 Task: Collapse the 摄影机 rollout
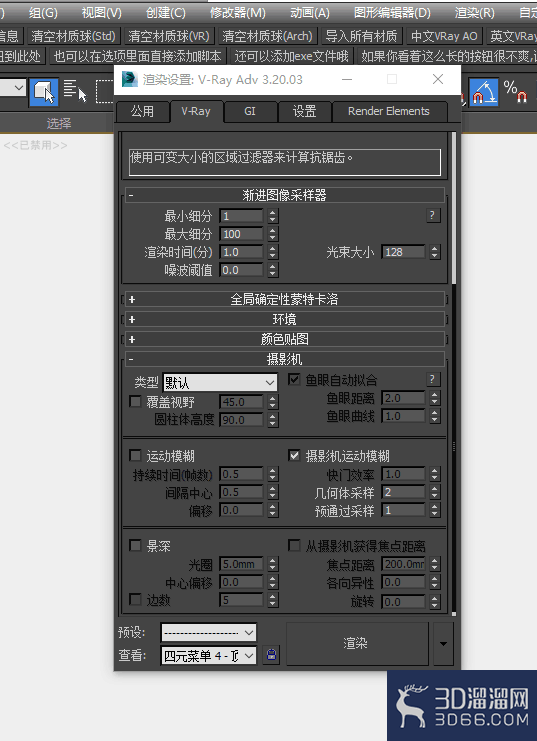click(285, 359)
